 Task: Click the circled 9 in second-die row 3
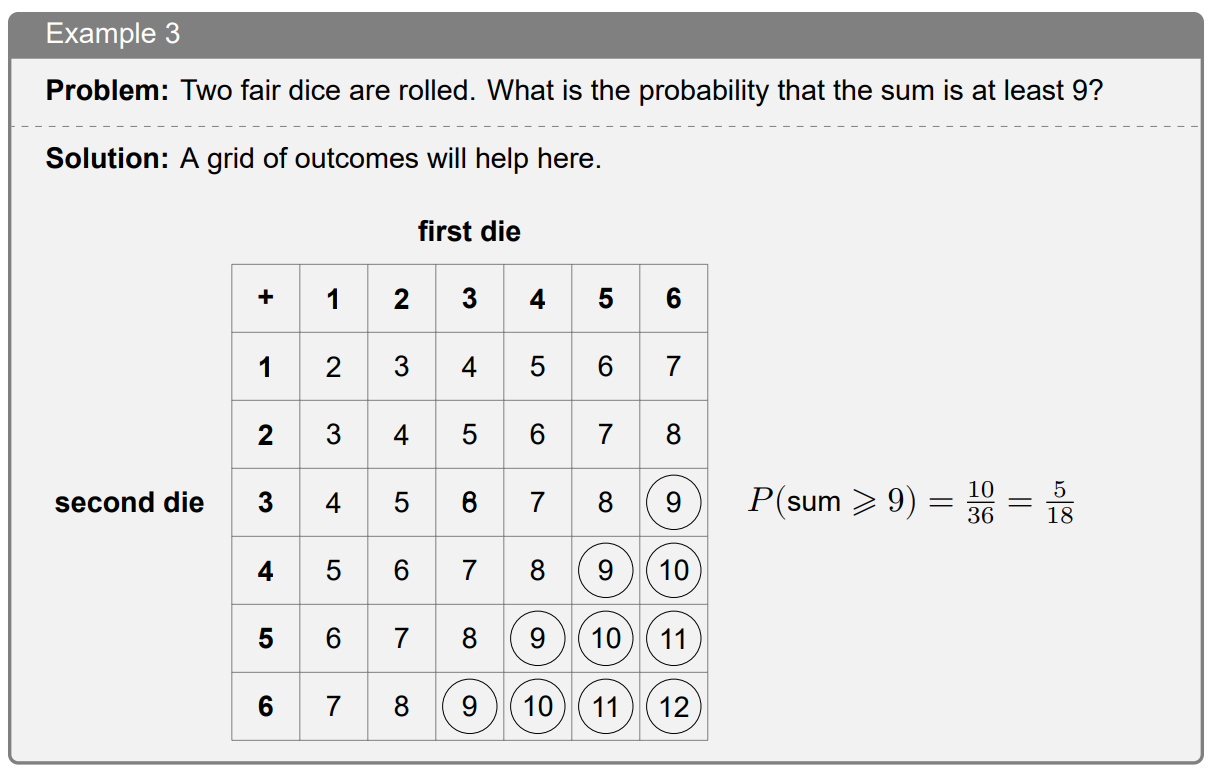[x=674, y=502]
